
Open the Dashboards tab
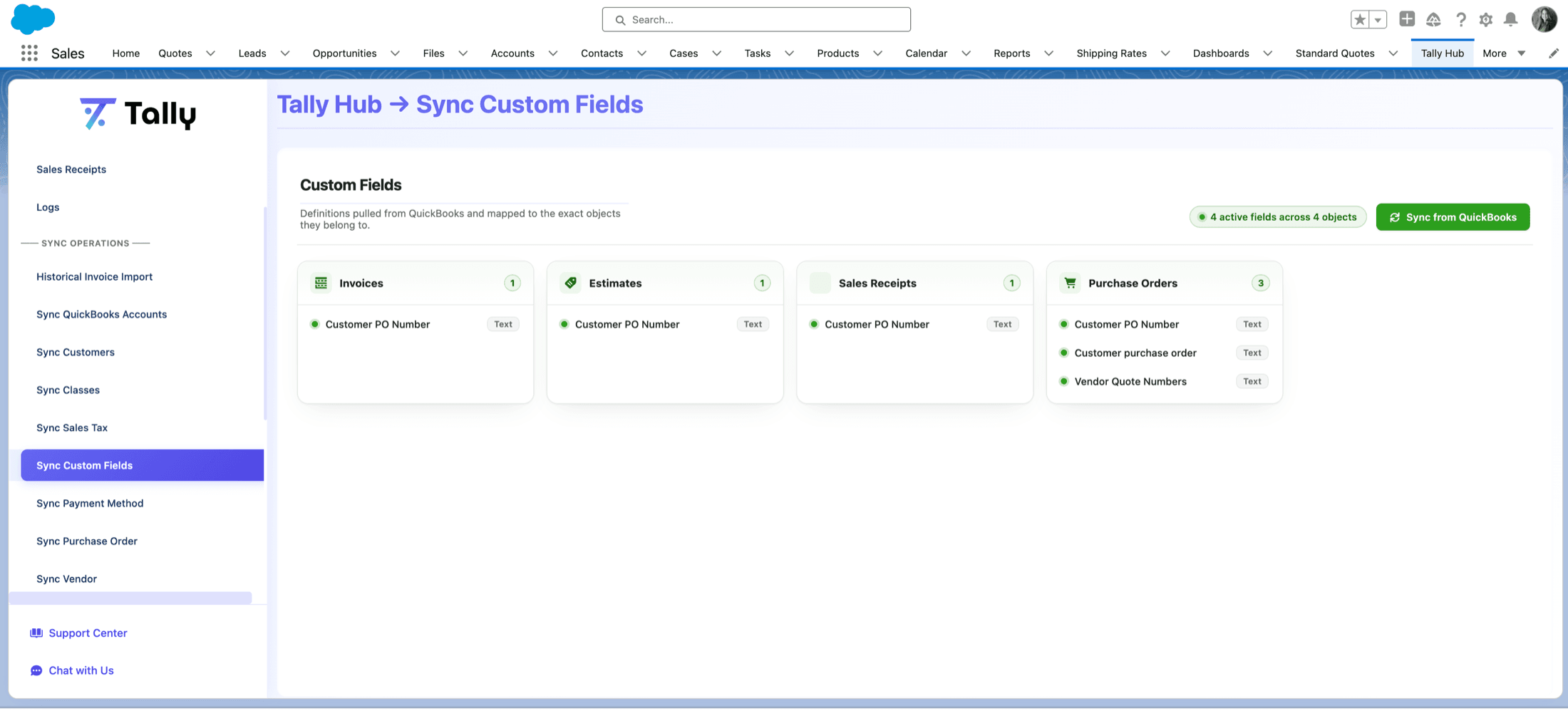click(x=1221, y=53)
